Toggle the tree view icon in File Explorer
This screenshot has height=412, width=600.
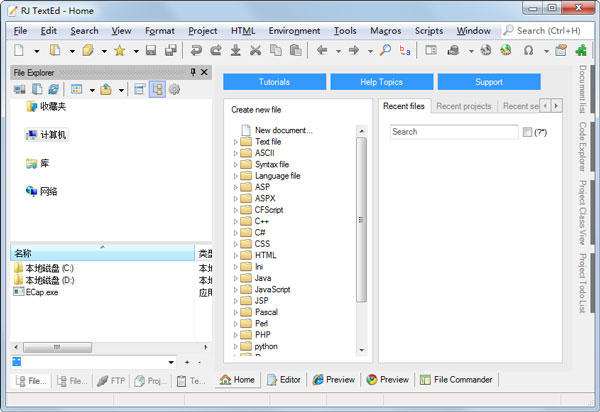coord(157,89)
